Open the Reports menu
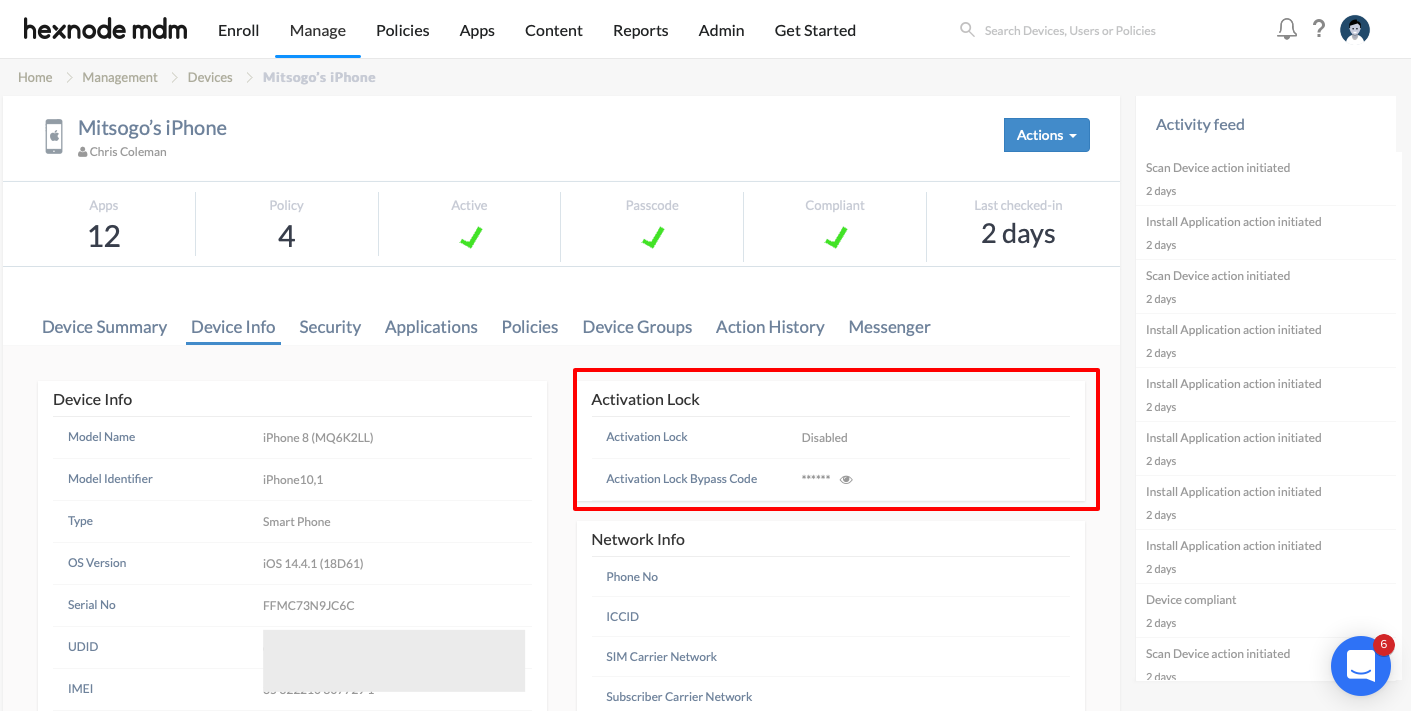This screenshot has height=711, width=1411. (641, 30)
